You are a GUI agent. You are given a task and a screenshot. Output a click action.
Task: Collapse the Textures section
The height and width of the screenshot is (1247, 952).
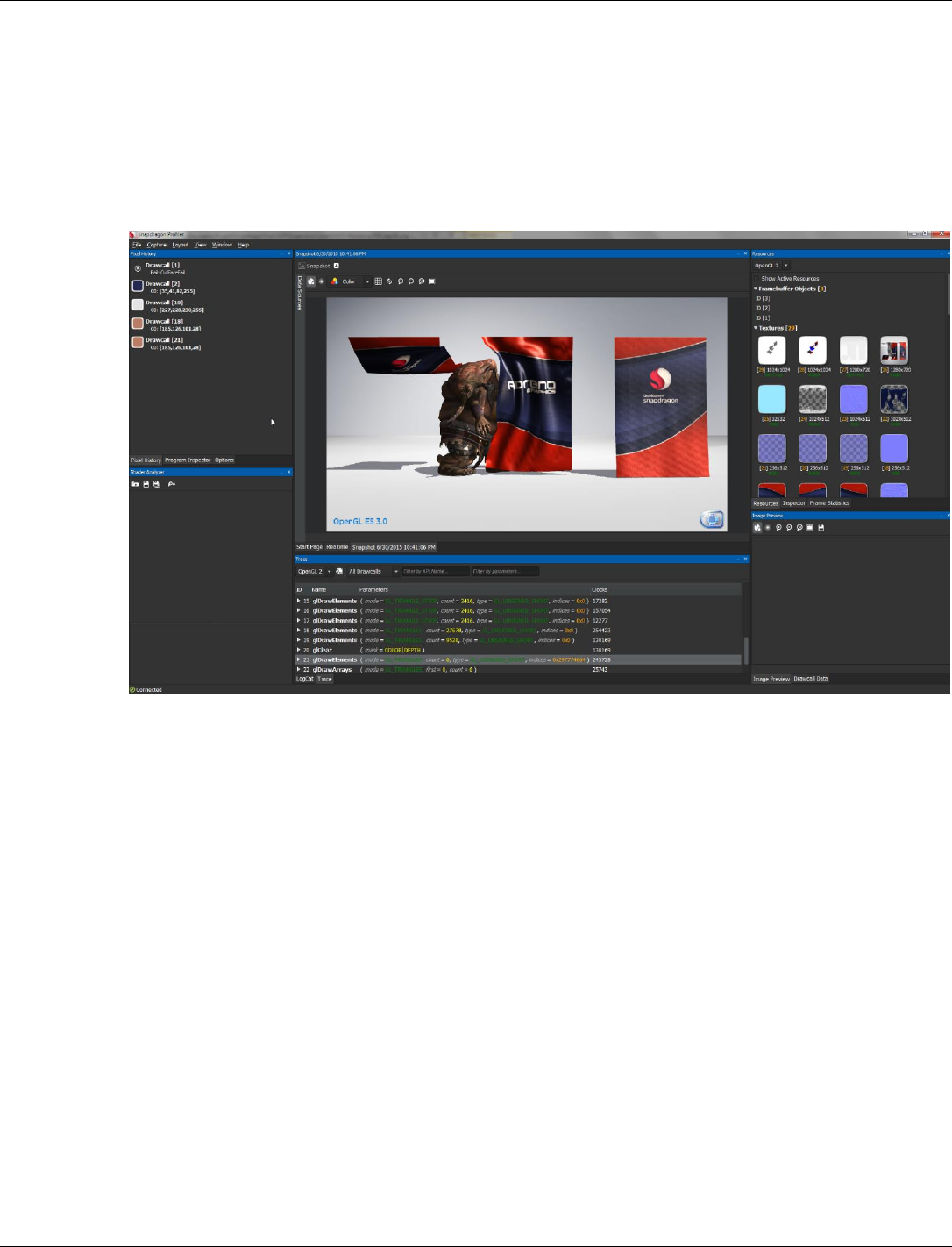coord(756,328)
